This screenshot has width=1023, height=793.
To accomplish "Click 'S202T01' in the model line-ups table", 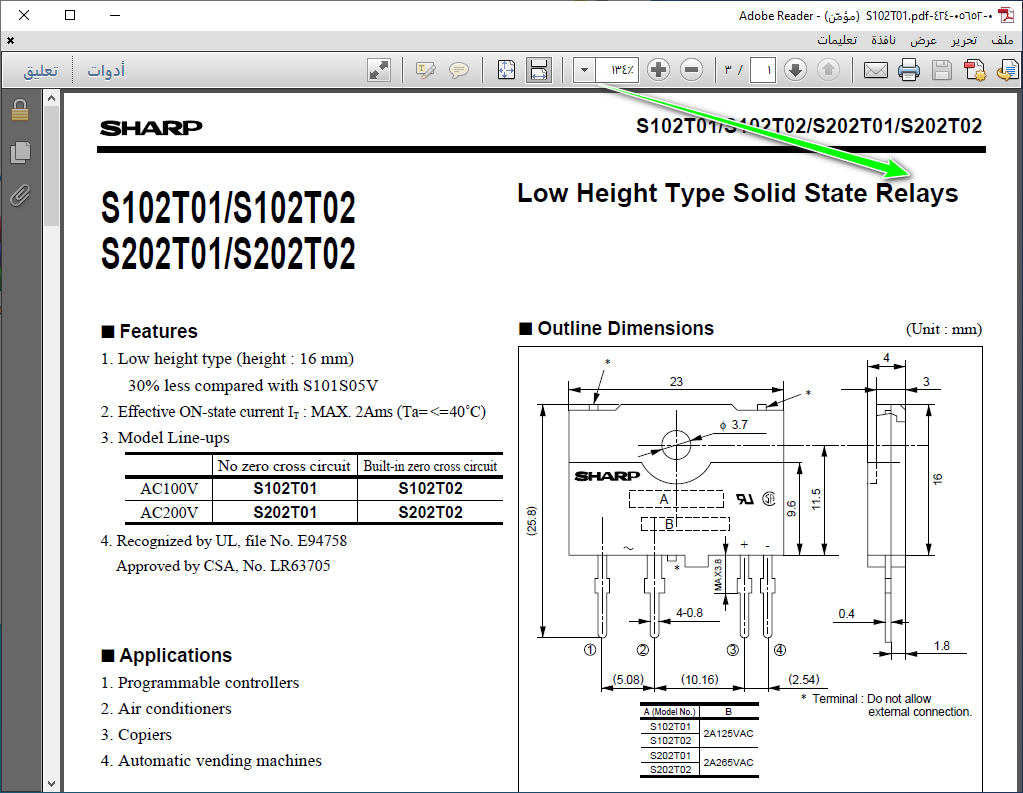I will (x=285, y=512).
